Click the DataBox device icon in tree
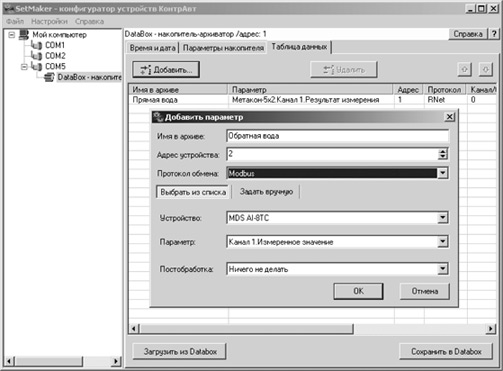 (x=49, y=77)
